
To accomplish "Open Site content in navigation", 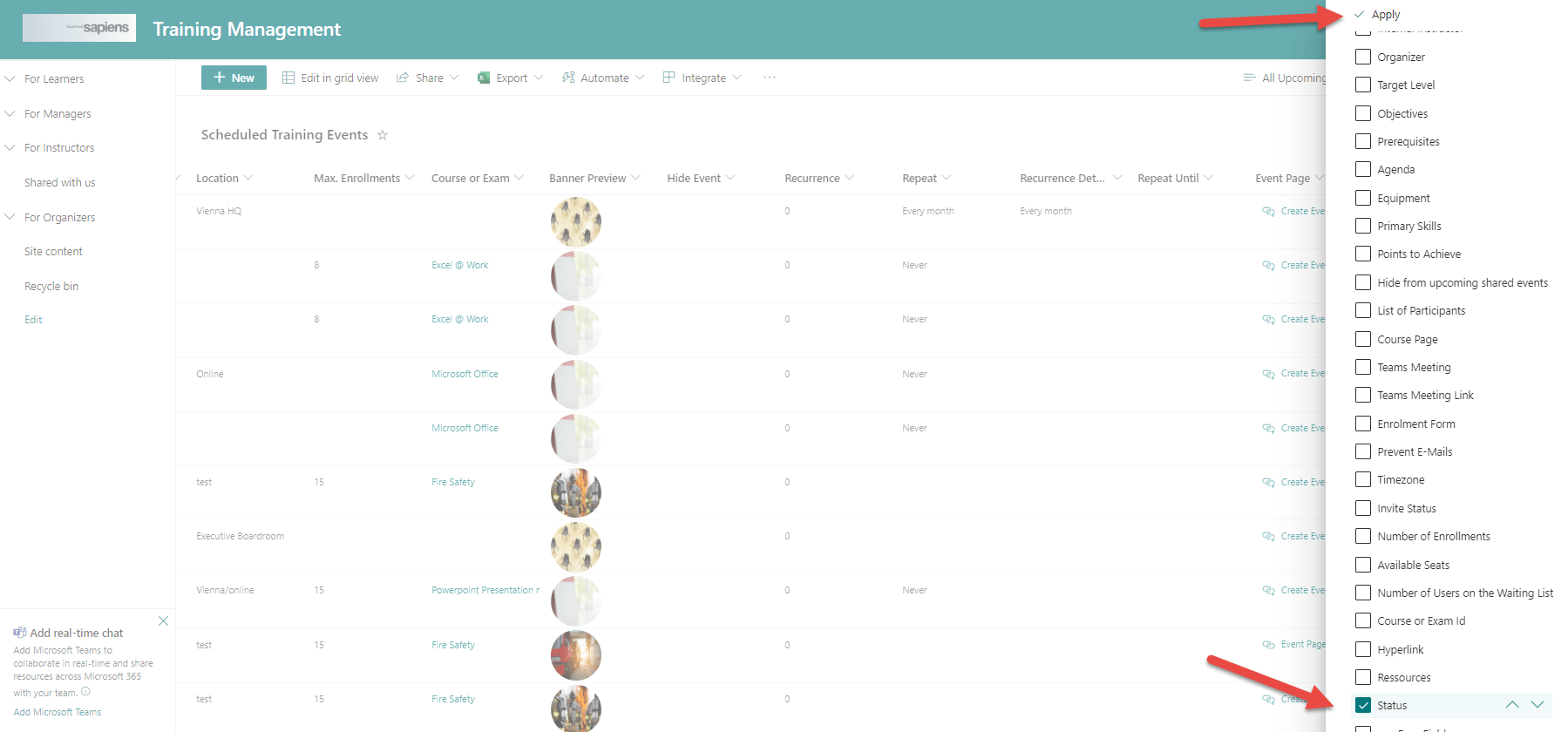I will pos(53,251).
